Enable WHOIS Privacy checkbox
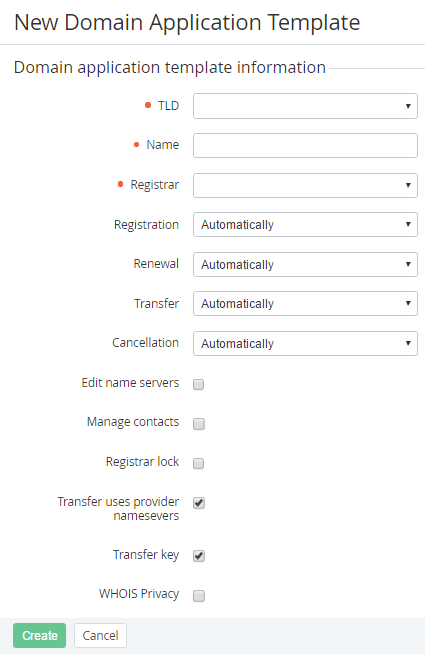This screenshot has height=656, width=425. 199,595
